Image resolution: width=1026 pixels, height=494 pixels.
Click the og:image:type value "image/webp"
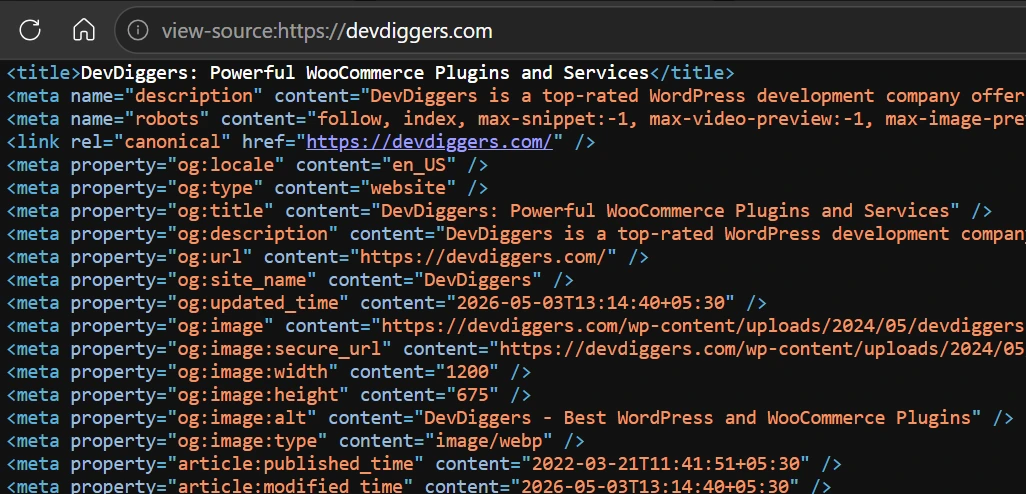[488, 441]
